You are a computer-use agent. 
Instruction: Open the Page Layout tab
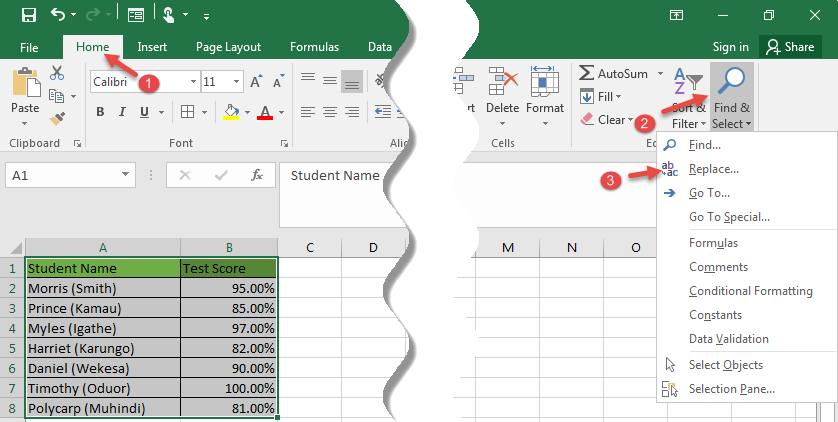click(x=228, y=47)
